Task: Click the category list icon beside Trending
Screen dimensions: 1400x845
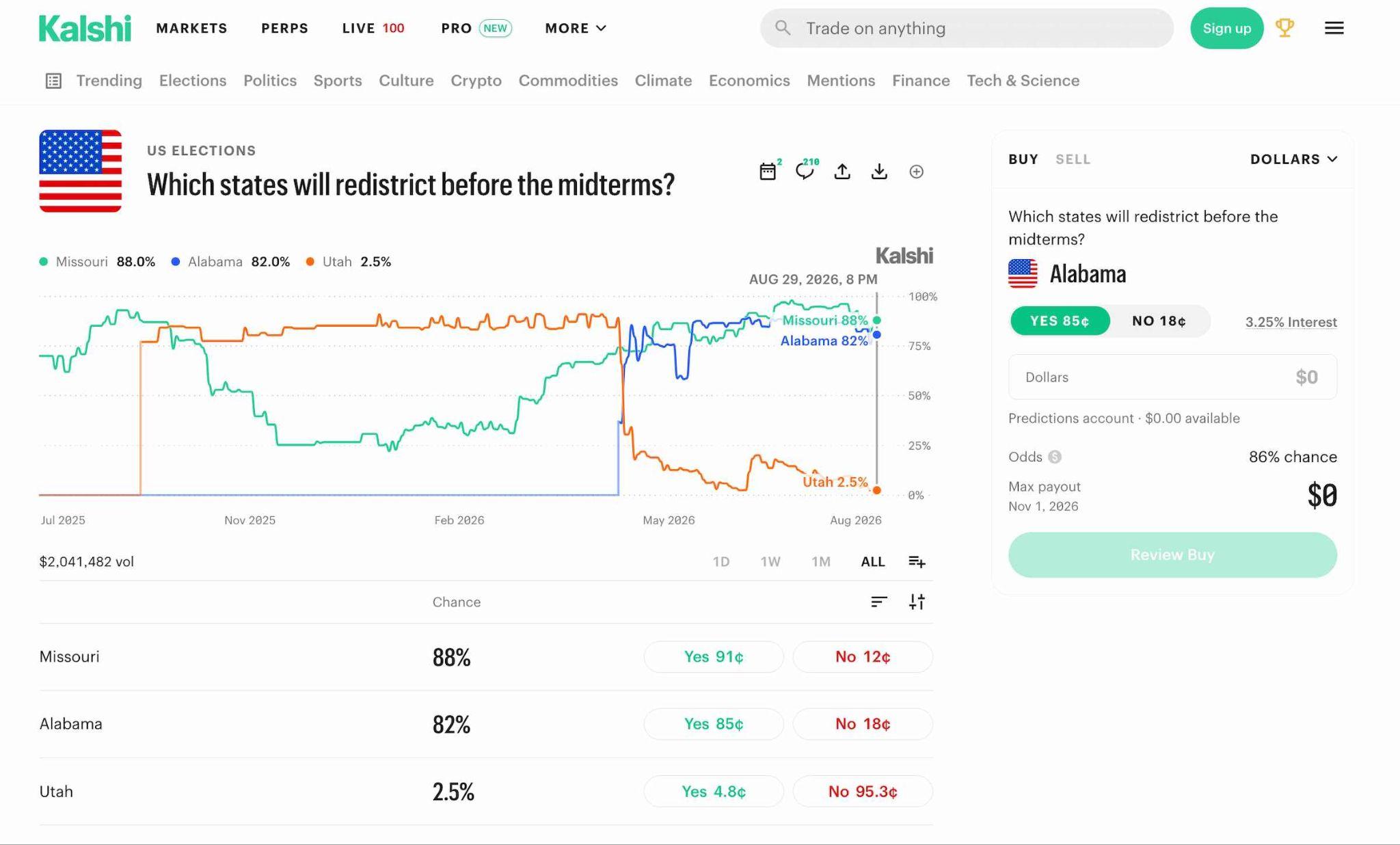Action: pos(53,81)
